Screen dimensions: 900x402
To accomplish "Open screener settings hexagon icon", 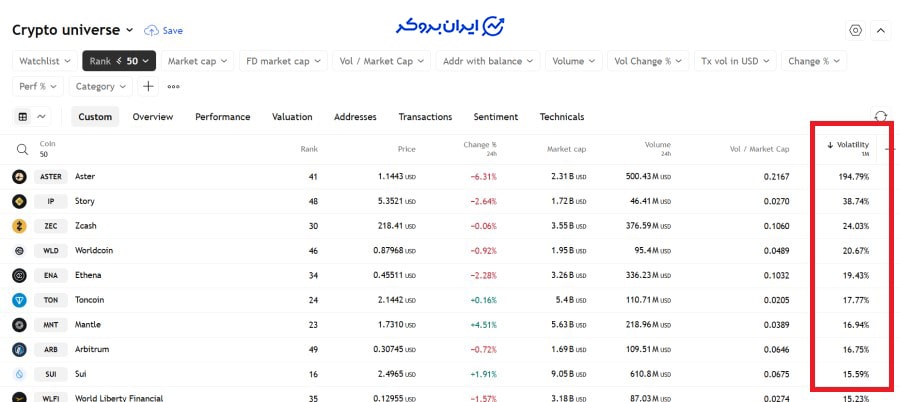I will 855,31.
